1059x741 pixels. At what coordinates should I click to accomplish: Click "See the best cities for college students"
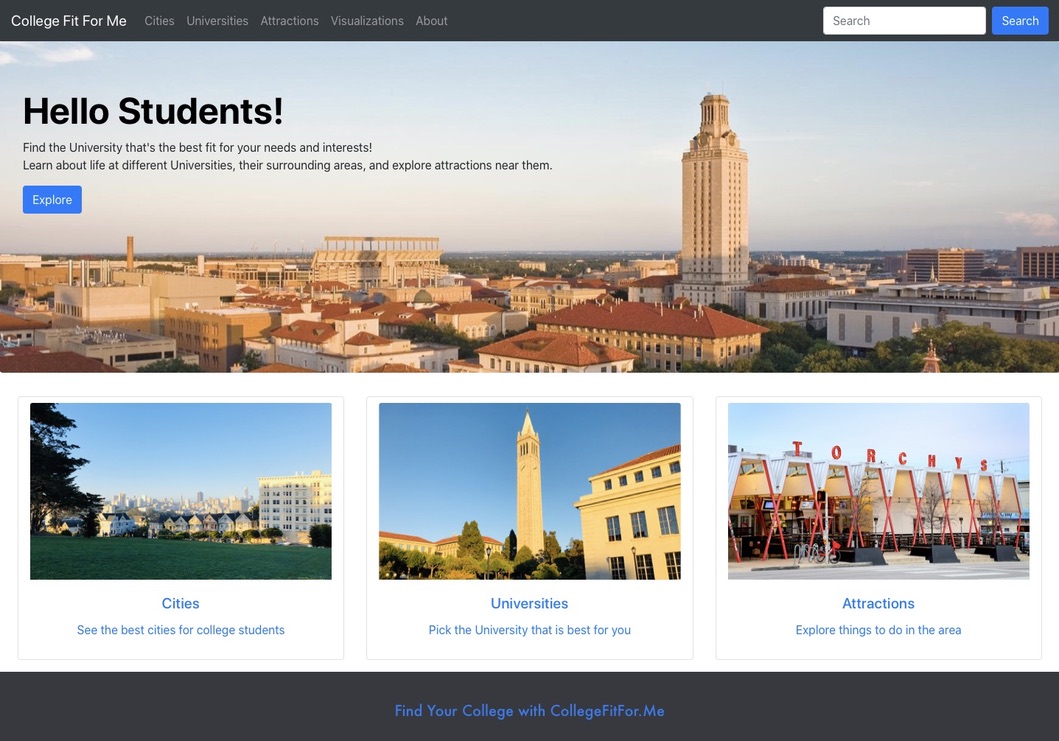pyautogui.click(x=181, y=630)
